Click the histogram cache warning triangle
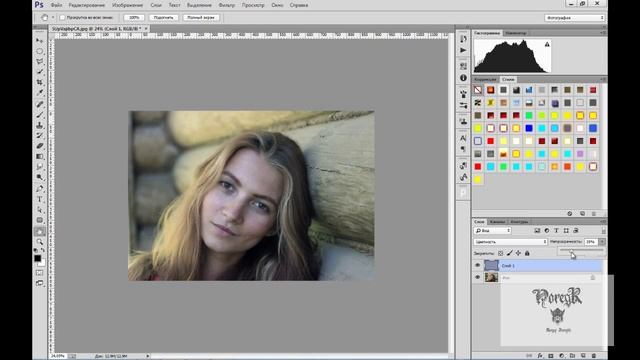The height and width of the screenshot is (360, 640). pyautogui.click(x=547, y=44)
